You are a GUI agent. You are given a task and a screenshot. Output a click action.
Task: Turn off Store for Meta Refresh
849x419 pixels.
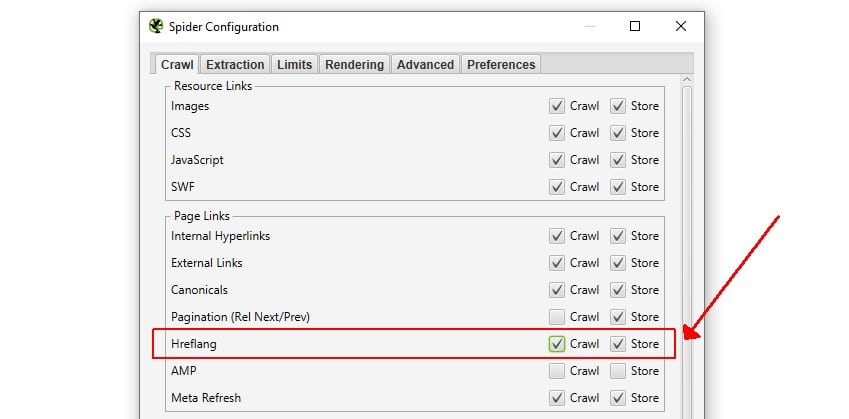click(618, 398)
